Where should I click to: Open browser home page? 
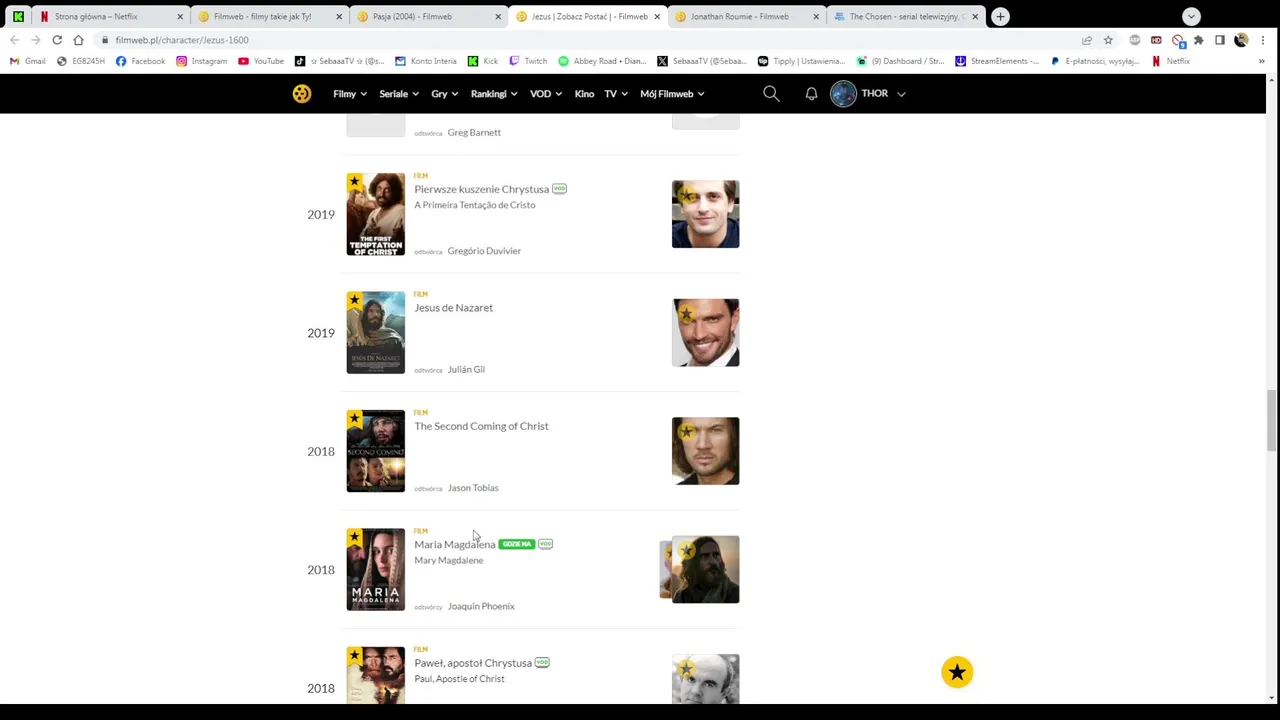[78, 40]
